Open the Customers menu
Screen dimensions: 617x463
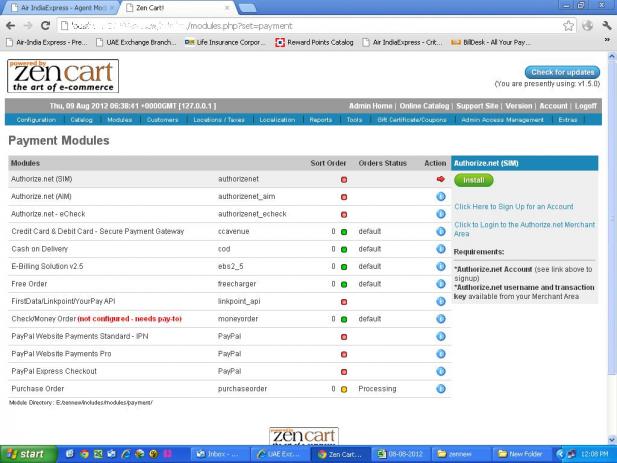[x=163, y=120]
